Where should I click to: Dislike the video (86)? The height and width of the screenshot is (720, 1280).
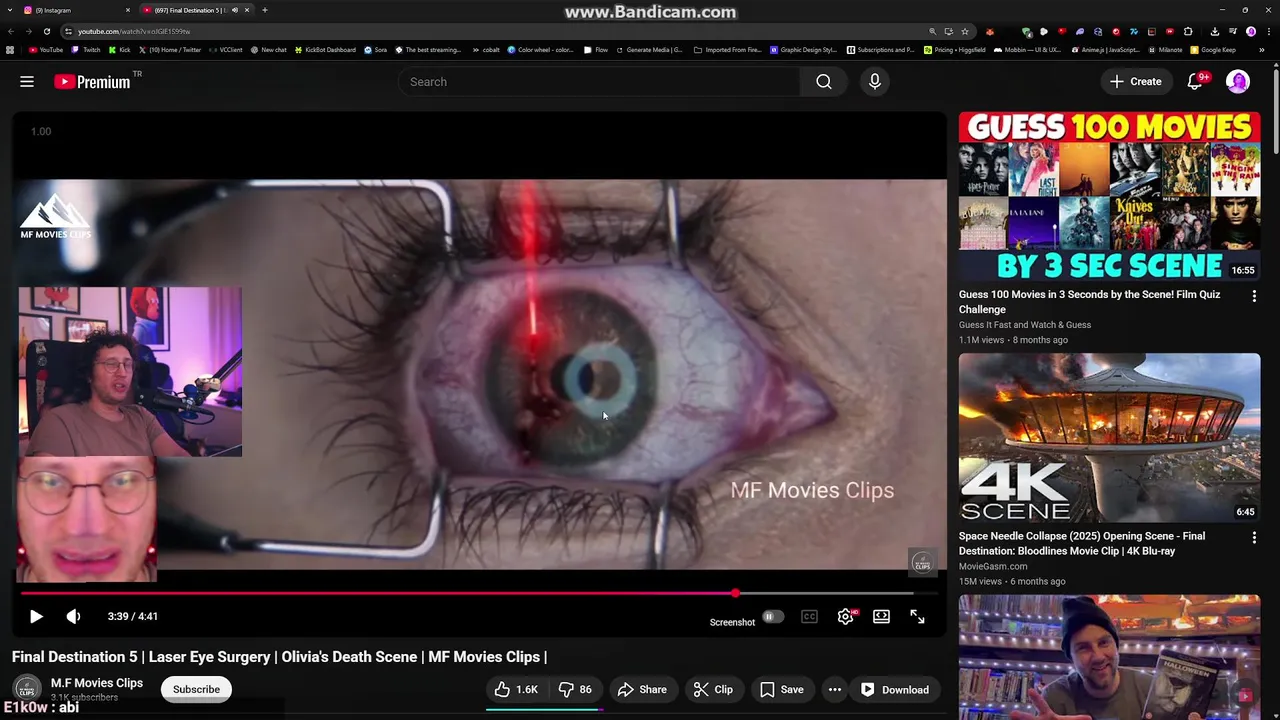[576, 689]
